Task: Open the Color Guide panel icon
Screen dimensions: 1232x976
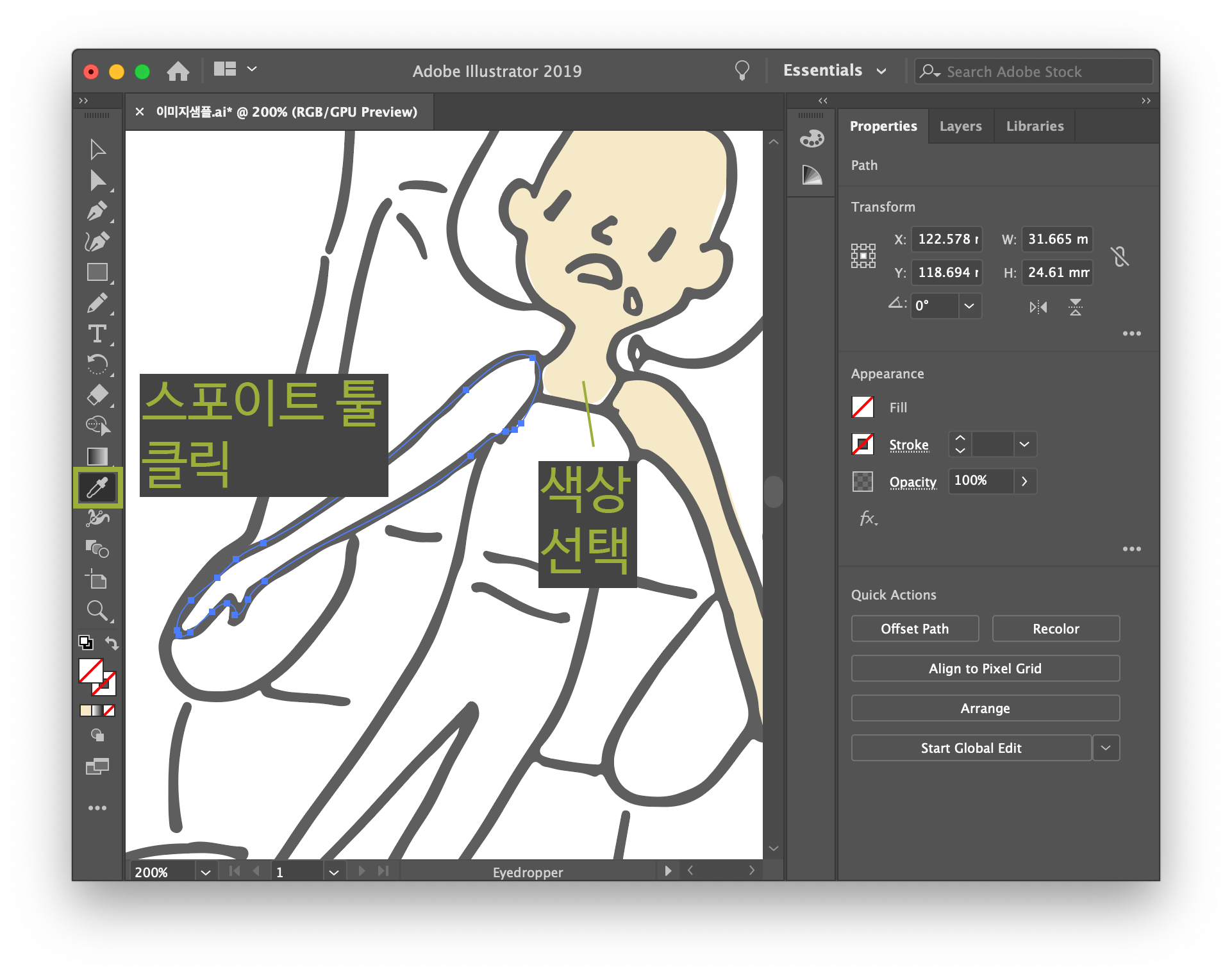Action: (x=812, y=175)
